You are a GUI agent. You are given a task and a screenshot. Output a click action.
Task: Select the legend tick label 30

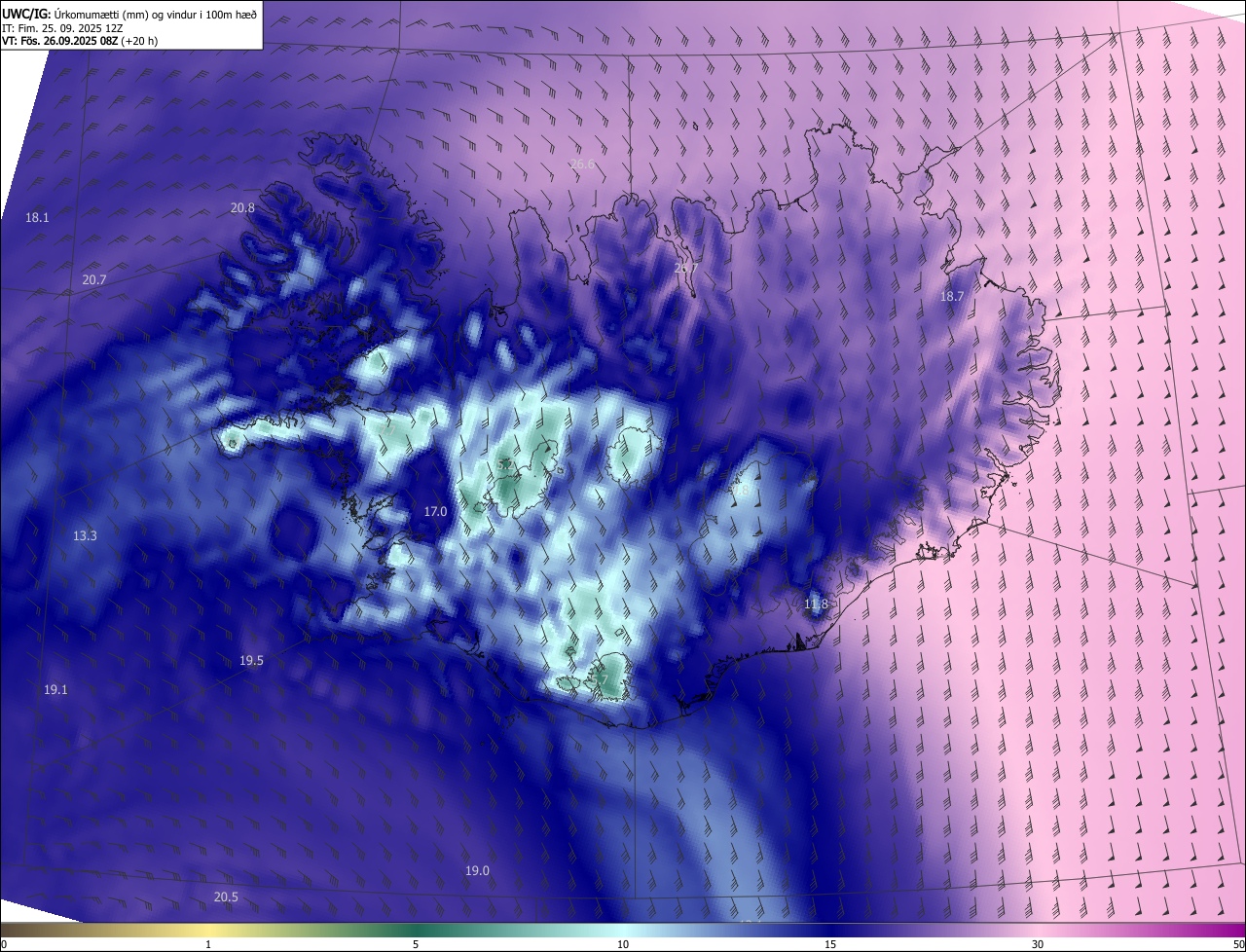(x=1038, y=944)
